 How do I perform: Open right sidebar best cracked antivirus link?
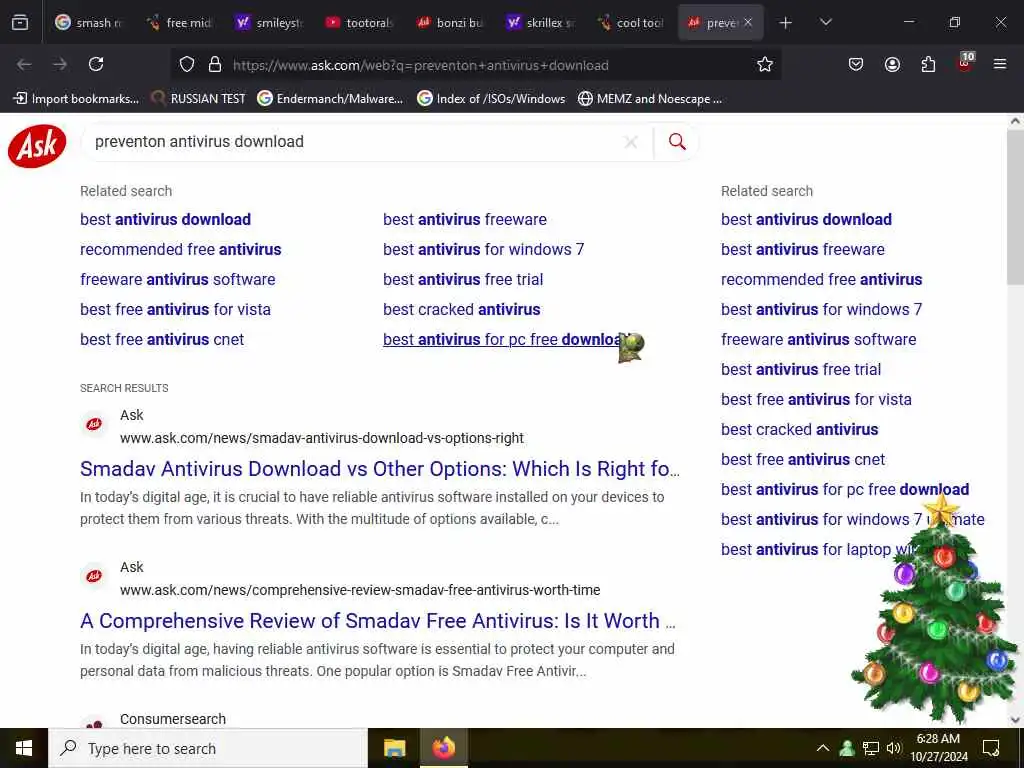click(x=799, y=430)
